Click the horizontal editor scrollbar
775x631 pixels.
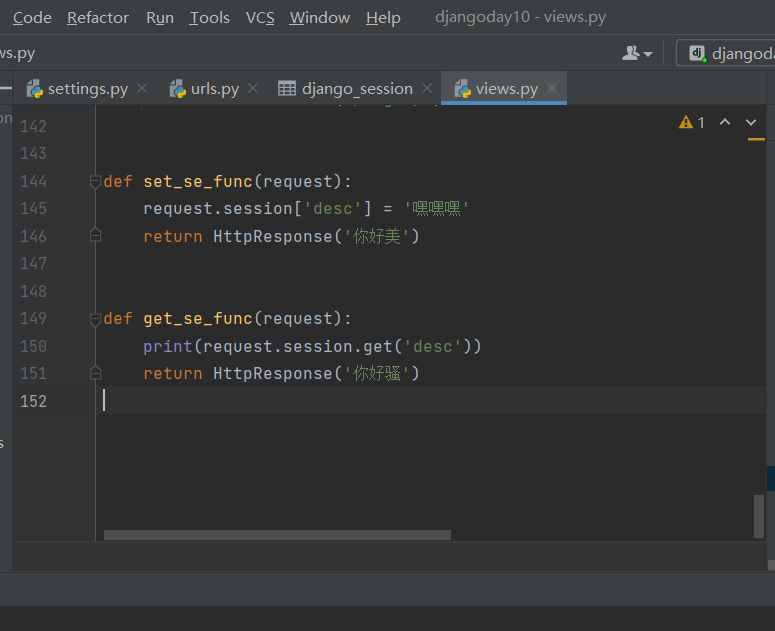pos(277,535)
